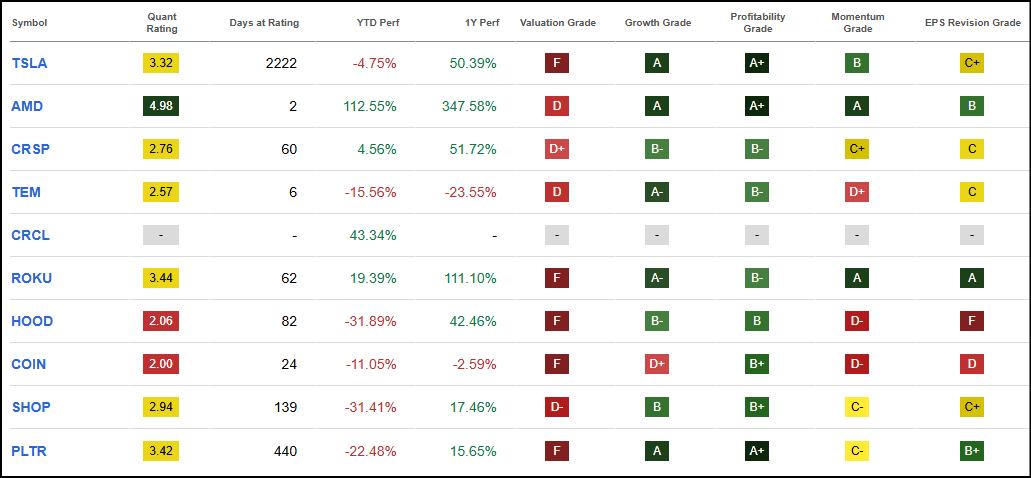Click COIN's 2.00 quant rating badge
This screenshot has width=1031, height=478.
(161, 364)
